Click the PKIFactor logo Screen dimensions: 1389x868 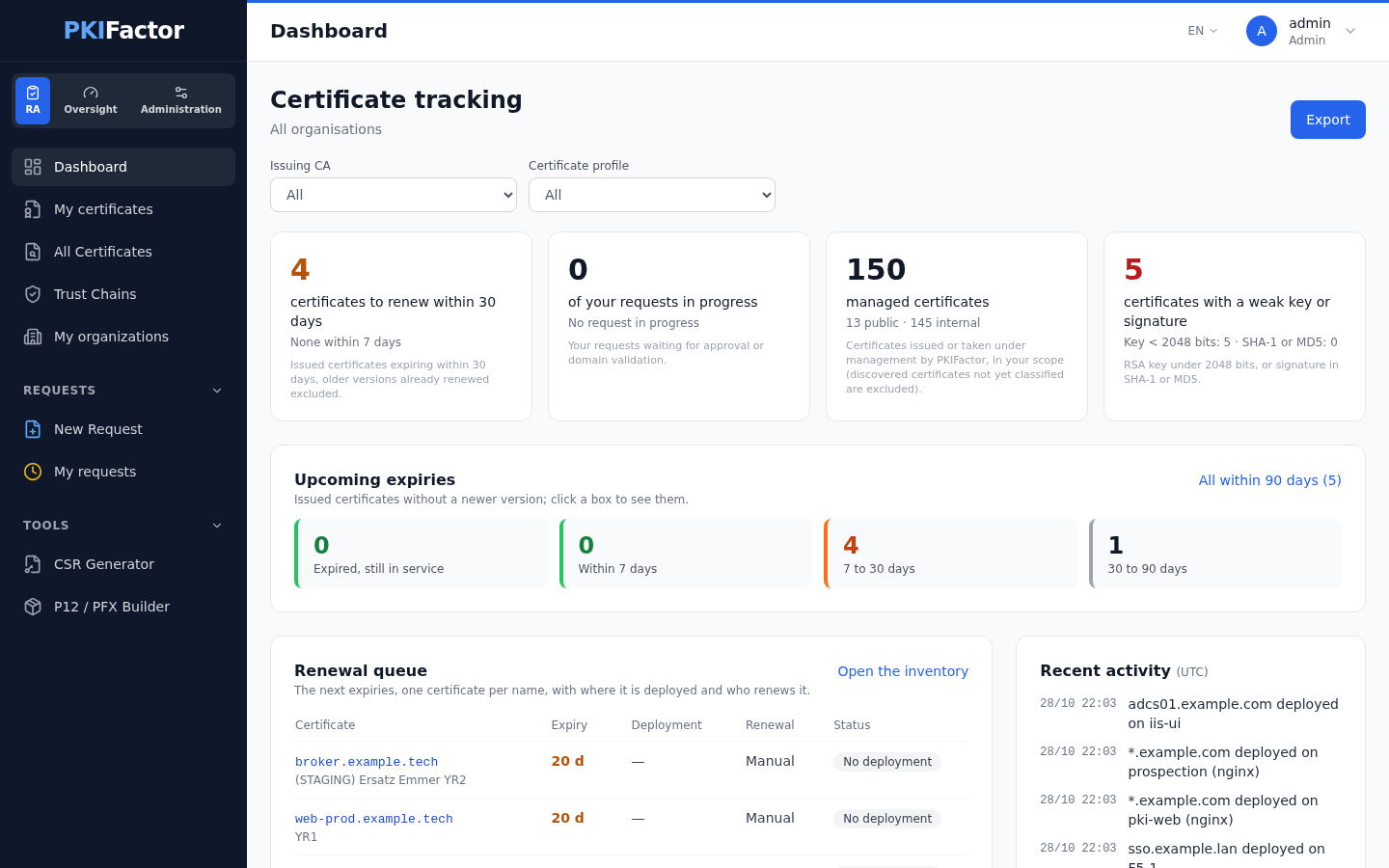pyautogui.click(x=123, y=31)
